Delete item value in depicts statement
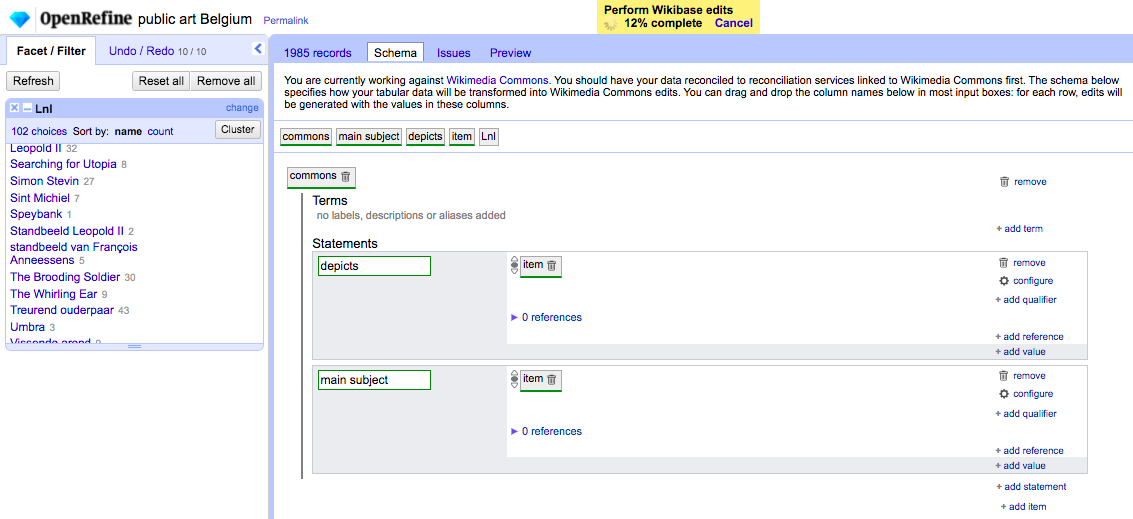Screen dimensions: 1133x519 pyautogui.click(x=551, y=265)
